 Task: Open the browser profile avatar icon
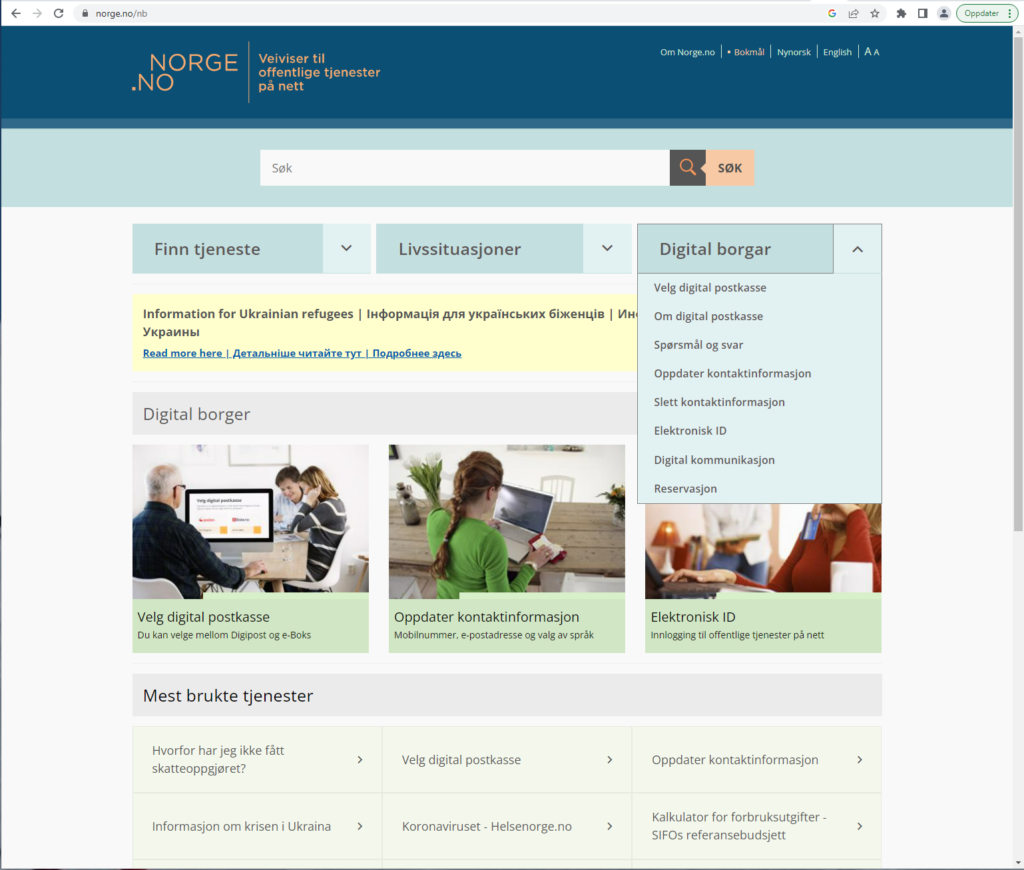point(943,13)
